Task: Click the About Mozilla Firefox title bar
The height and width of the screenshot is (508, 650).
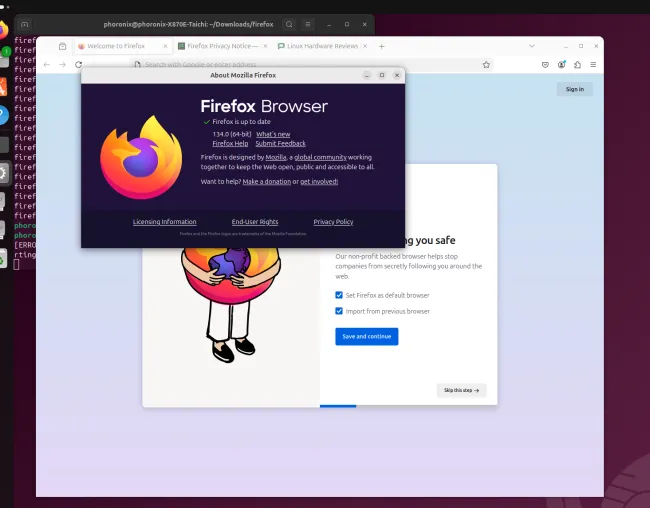Action: coord(243,75)
